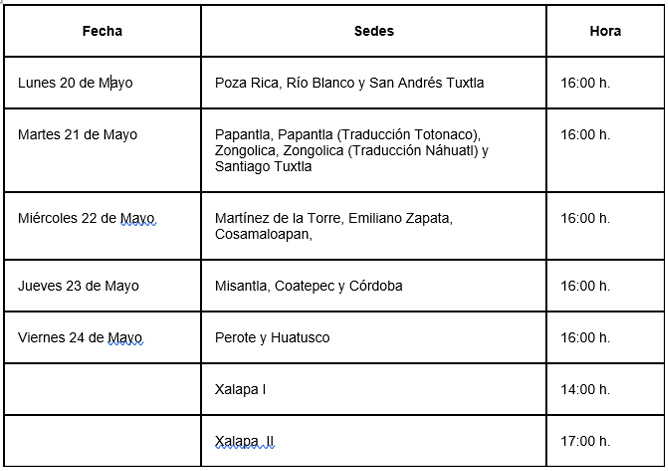This screenshot has height=471, width=668.
Task: Click the 16:00 h. cell in Lunes row
Action: click(585, 83)
